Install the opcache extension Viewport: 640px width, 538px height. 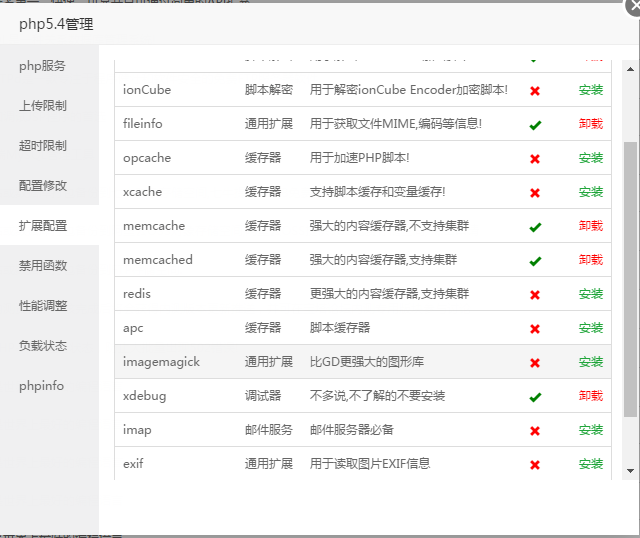tap(591, 158)
